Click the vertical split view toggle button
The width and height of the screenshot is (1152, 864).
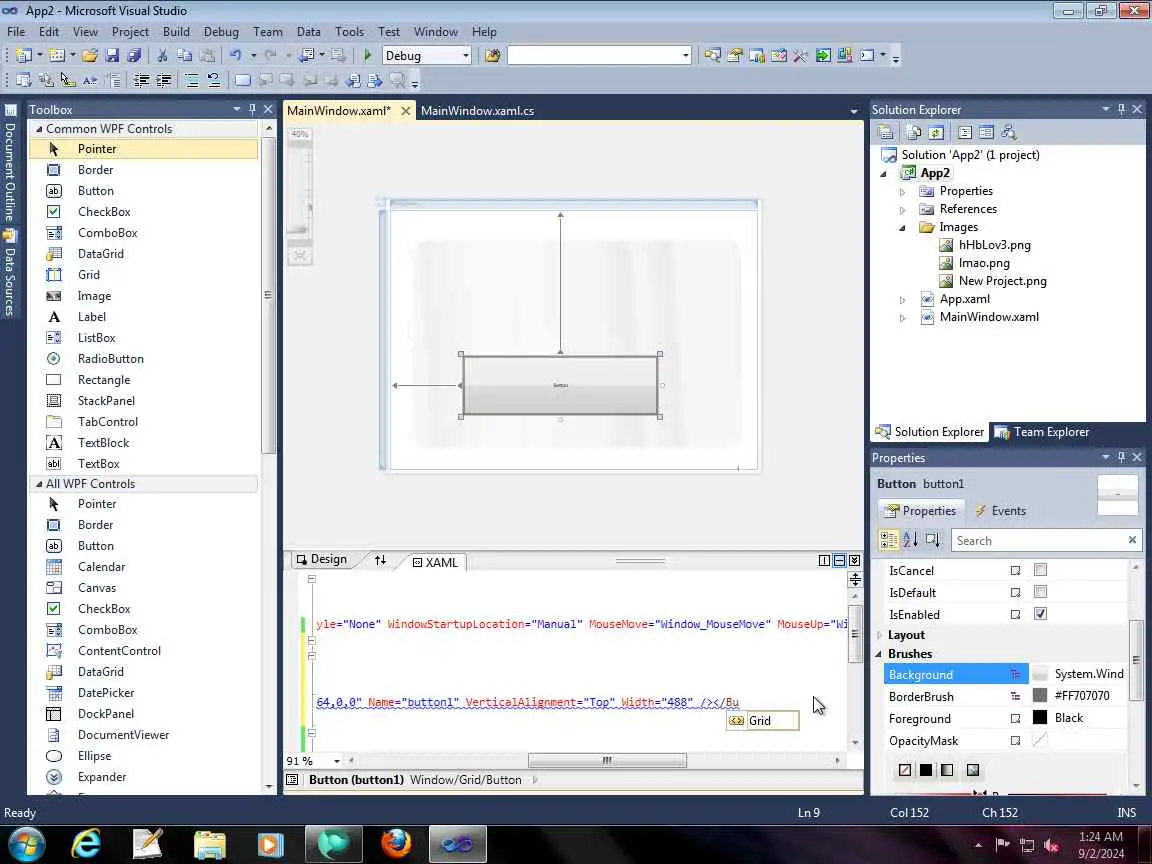coord(824,561)
